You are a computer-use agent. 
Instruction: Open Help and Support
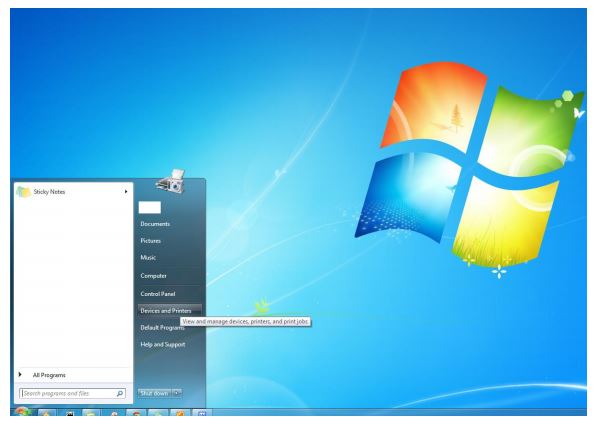163,345
